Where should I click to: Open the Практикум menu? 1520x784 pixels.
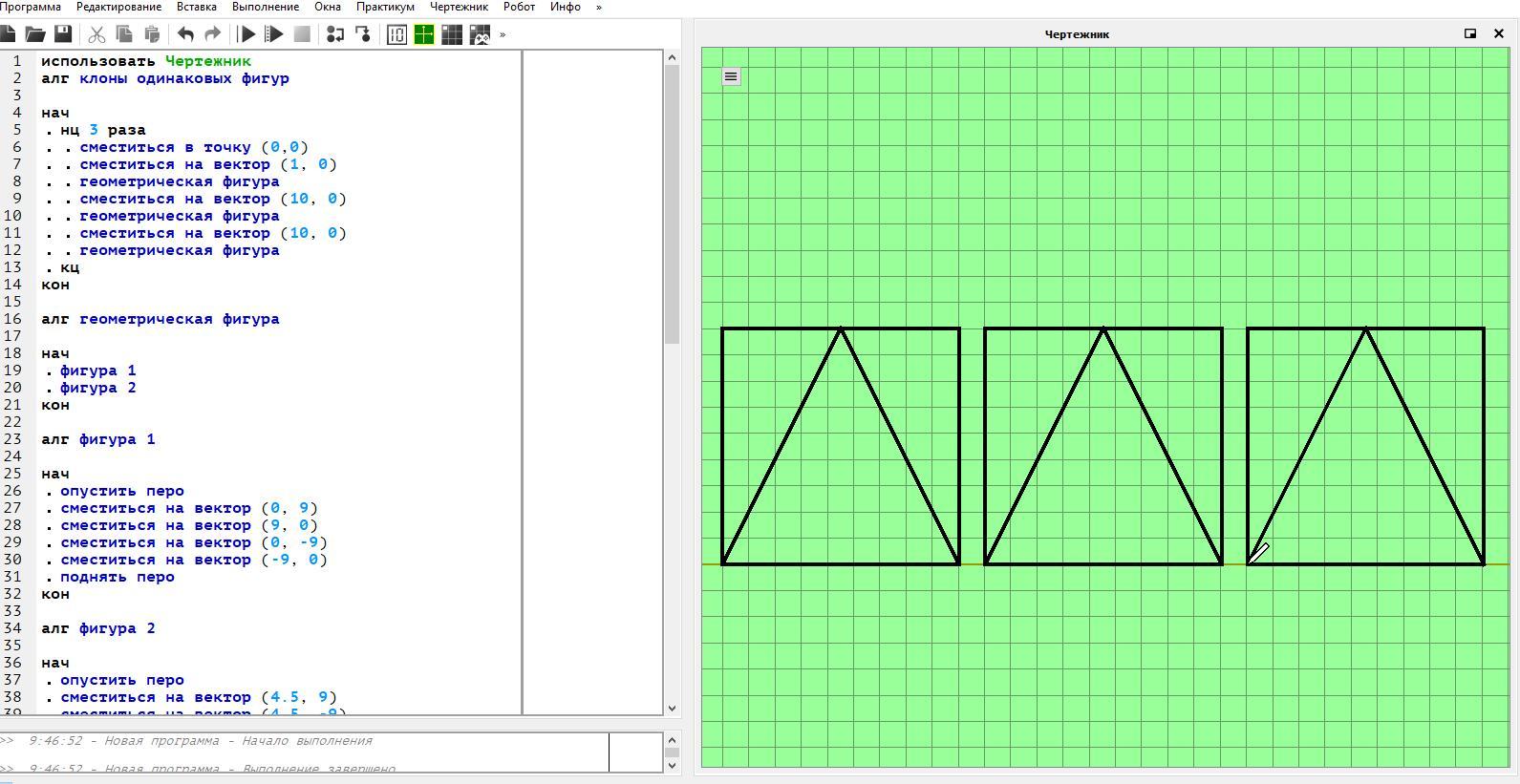(x=385, y=7)
